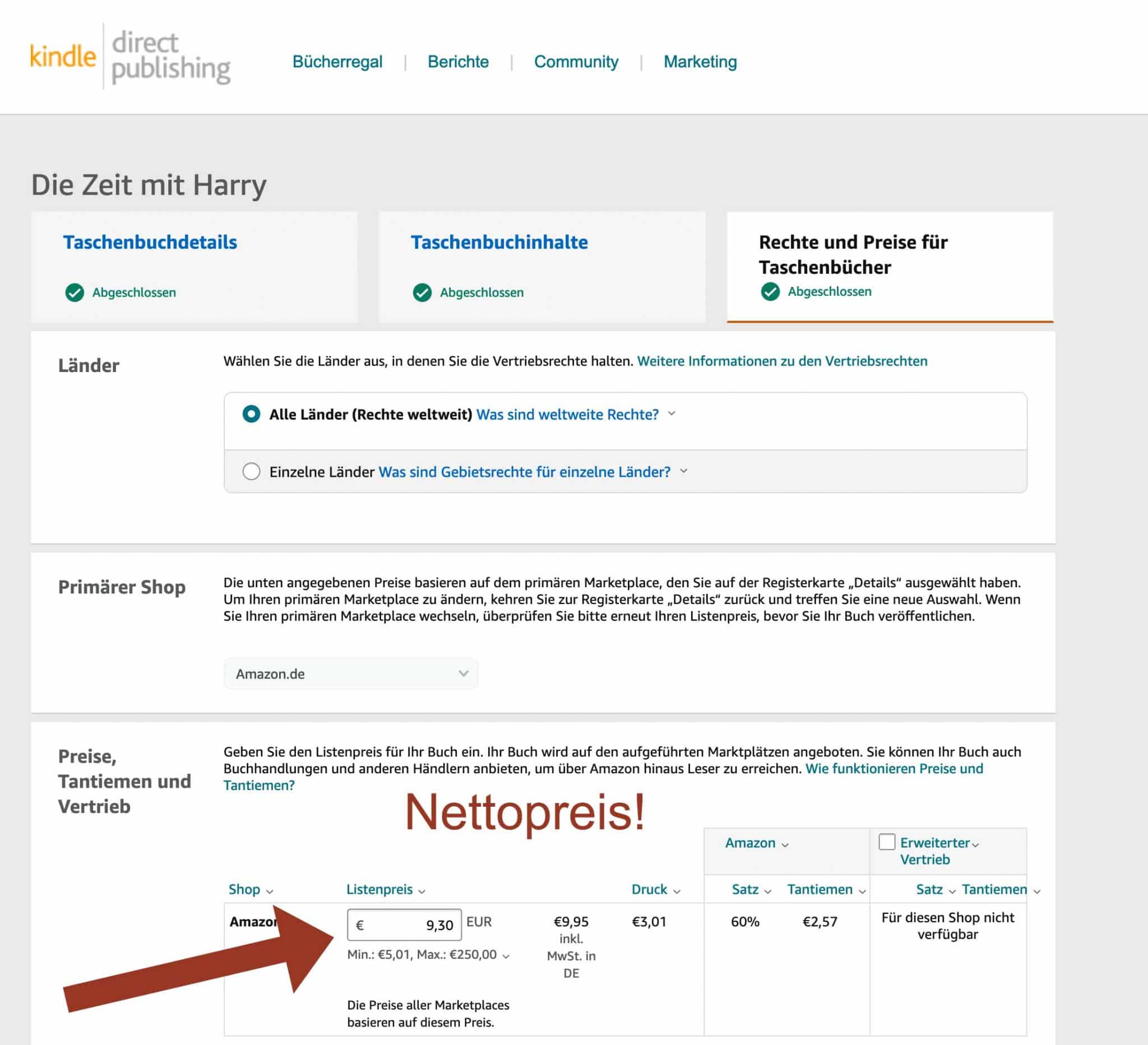Open the Bücherregal menu

pos(337,62)
